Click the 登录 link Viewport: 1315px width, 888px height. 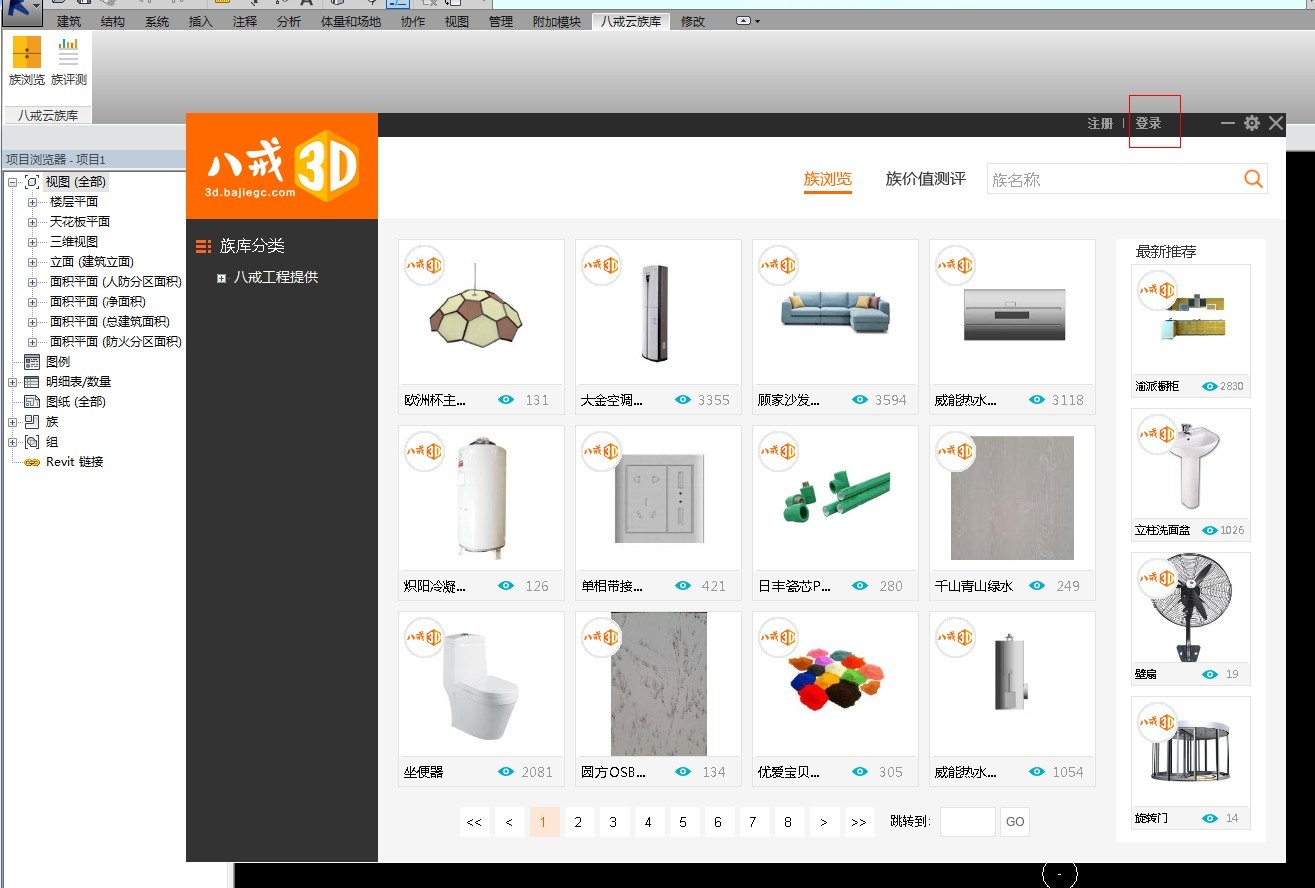coord(1152,123)
